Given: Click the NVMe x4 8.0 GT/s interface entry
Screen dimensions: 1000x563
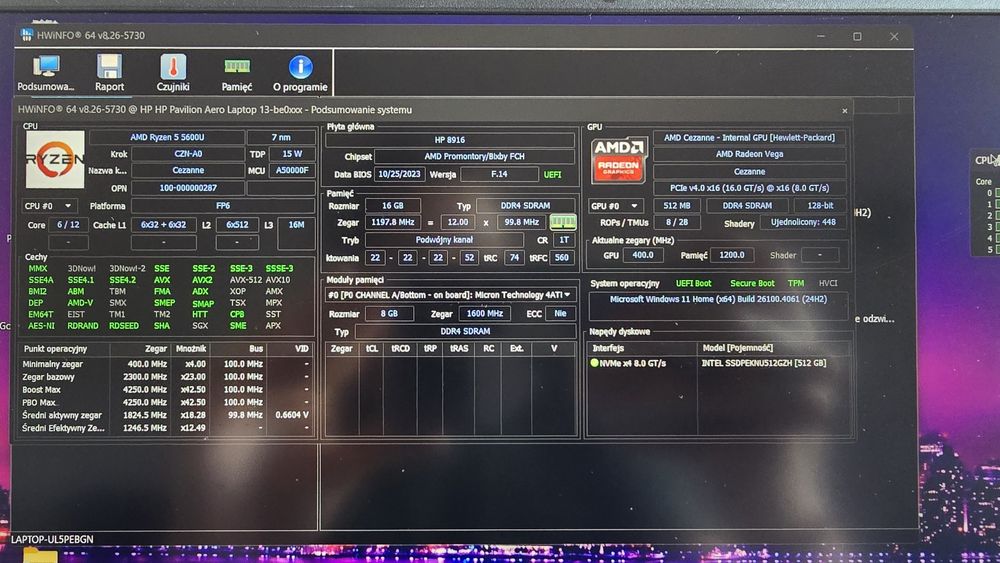Looking at the screenshot, I should tap(632, 363).
